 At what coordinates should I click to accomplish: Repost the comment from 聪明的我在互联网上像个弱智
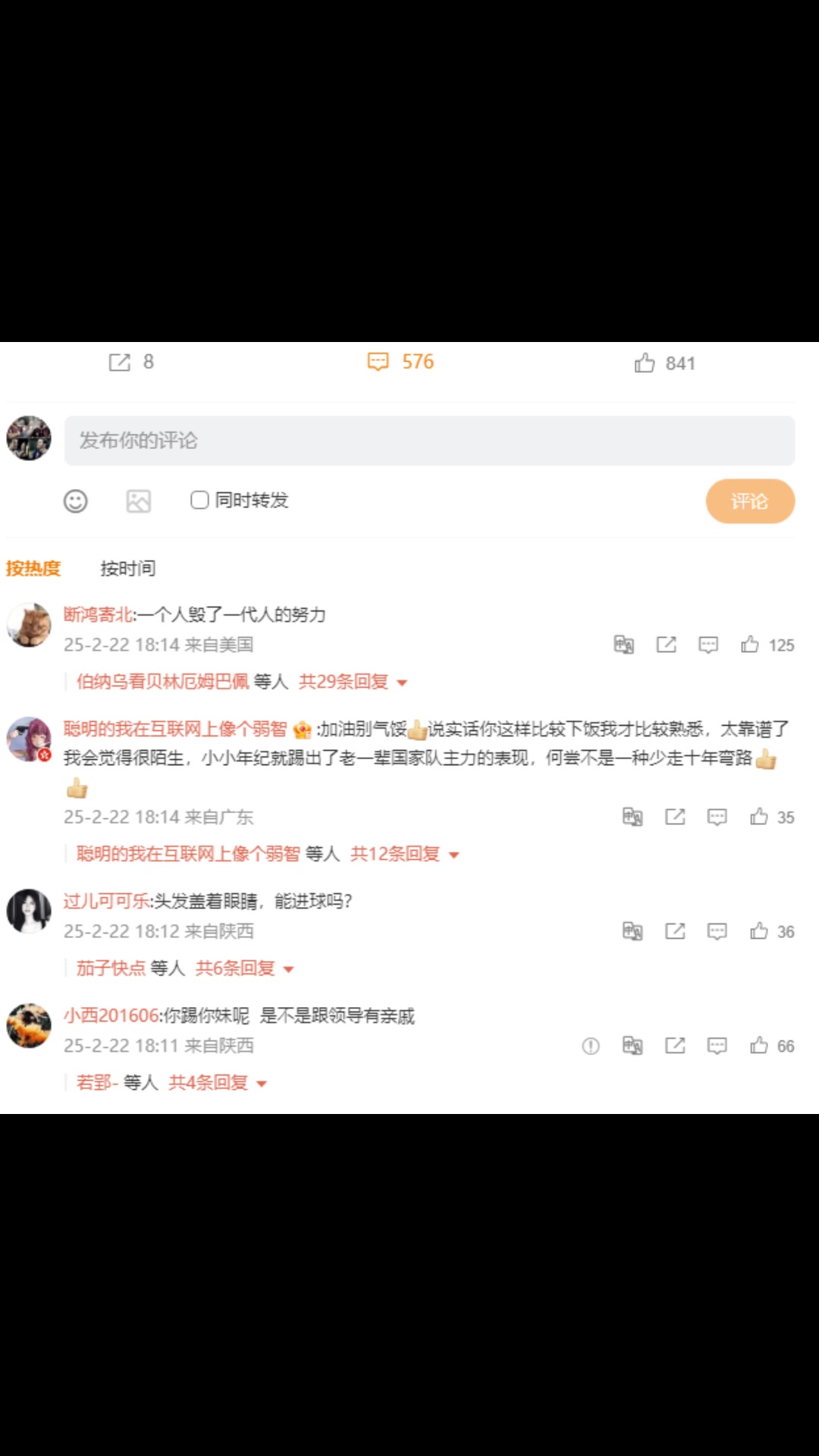coord(675,817)
